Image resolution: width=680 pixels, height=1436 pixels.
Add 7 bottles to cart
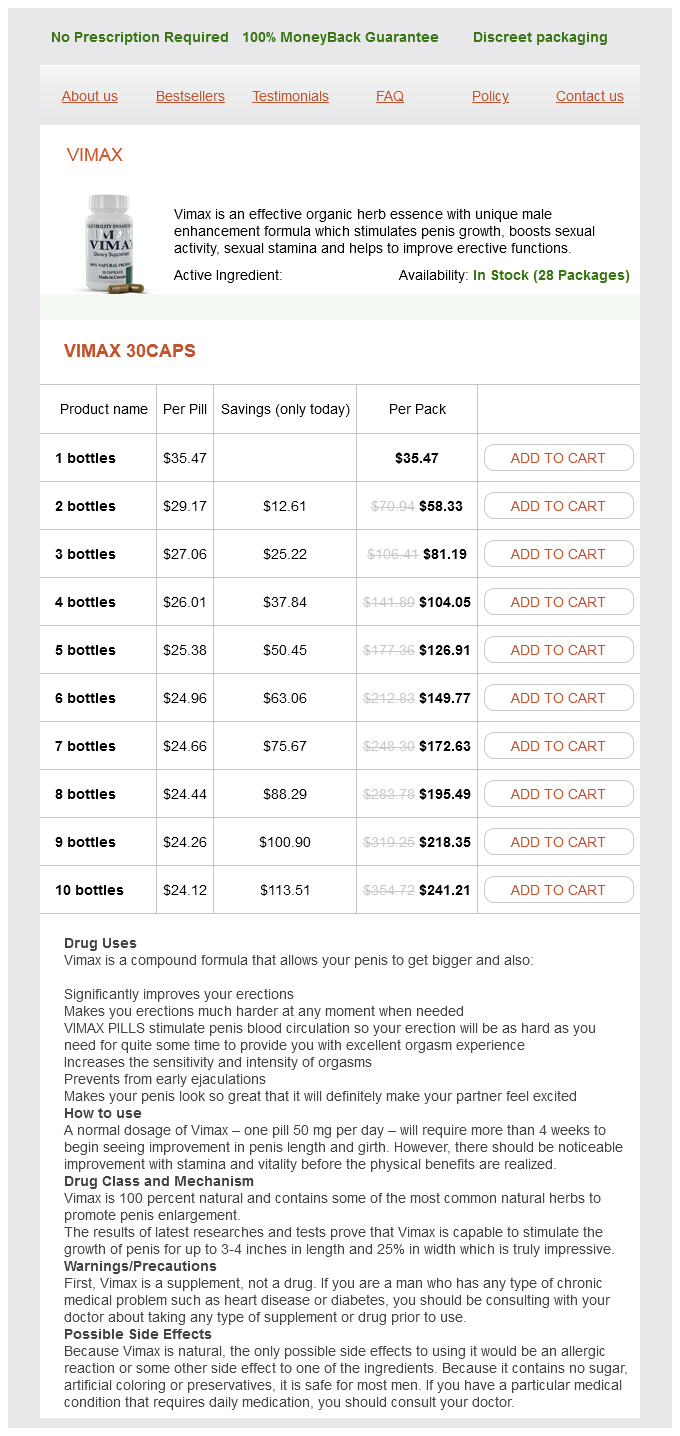tap(558, 746)
